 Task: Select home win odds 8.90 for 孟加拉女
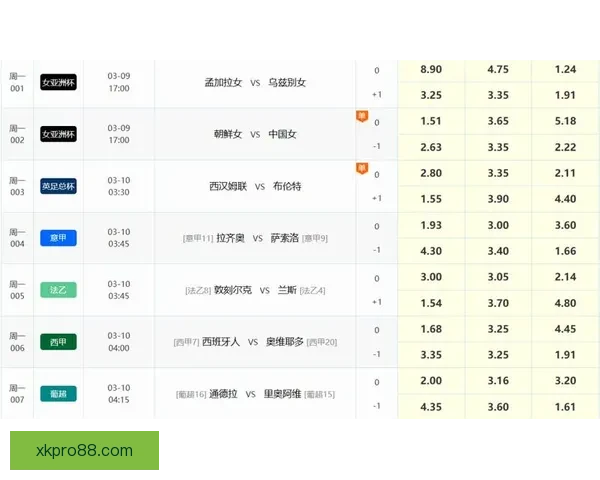tap(431, 69)
